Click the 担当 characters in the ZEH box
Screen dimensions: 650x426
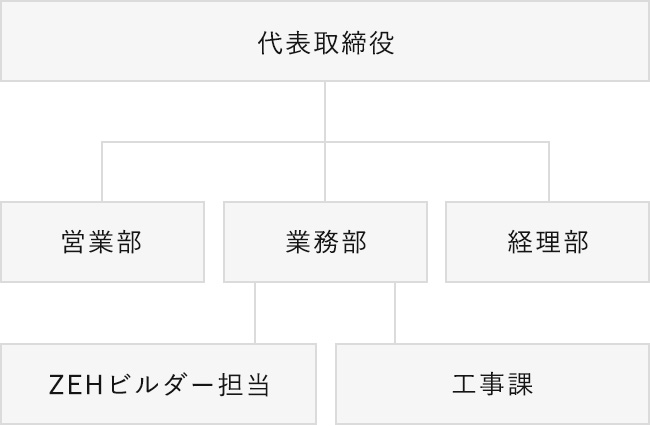tap(244, 385)
